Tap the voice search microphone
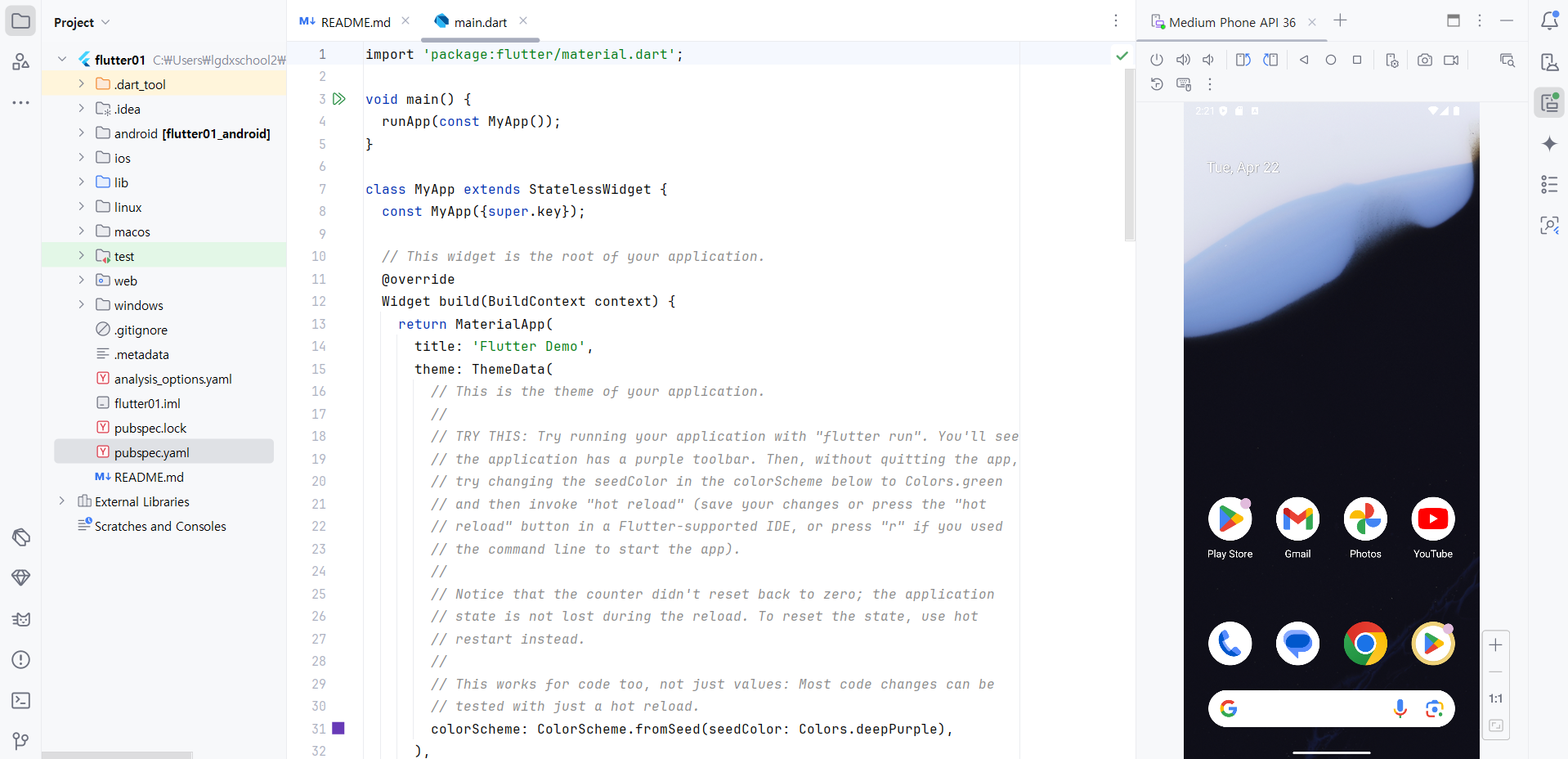Screen dimensions: 1568x759 tap(1400, 708)
